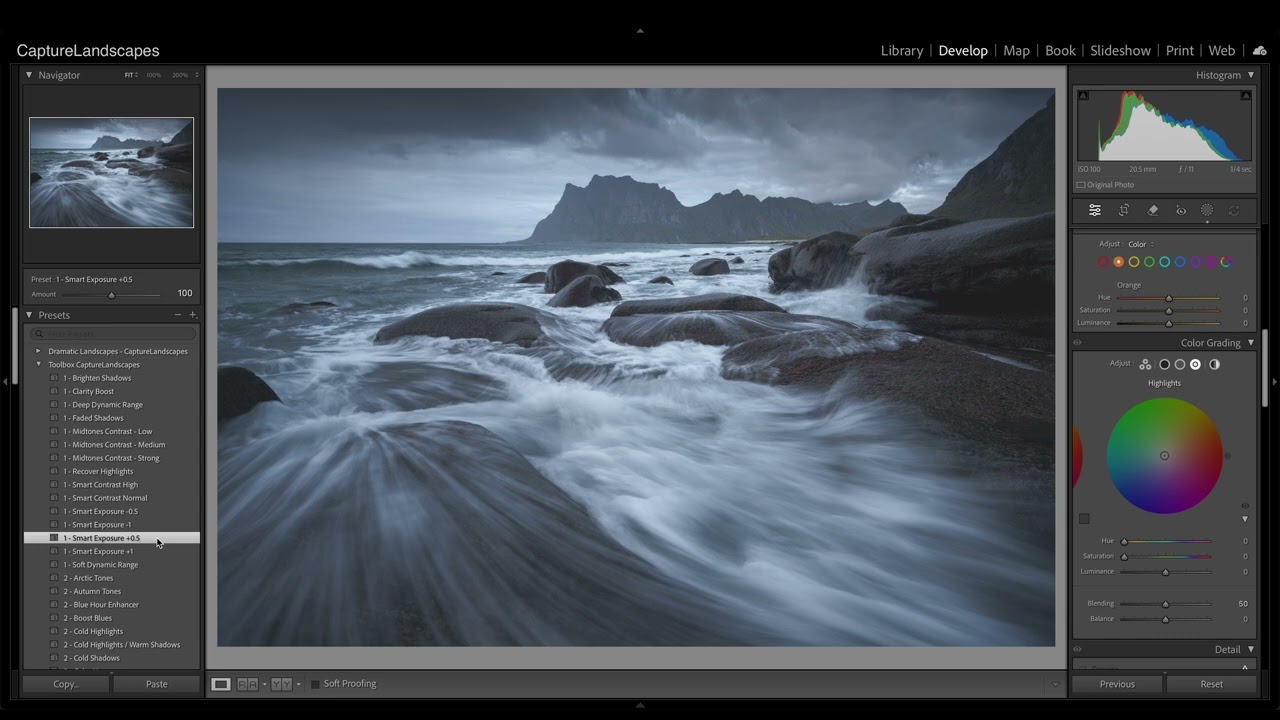Click the preset icon beside Brighten Shadows
The image size is (1280, 720).
click(54, 378)
